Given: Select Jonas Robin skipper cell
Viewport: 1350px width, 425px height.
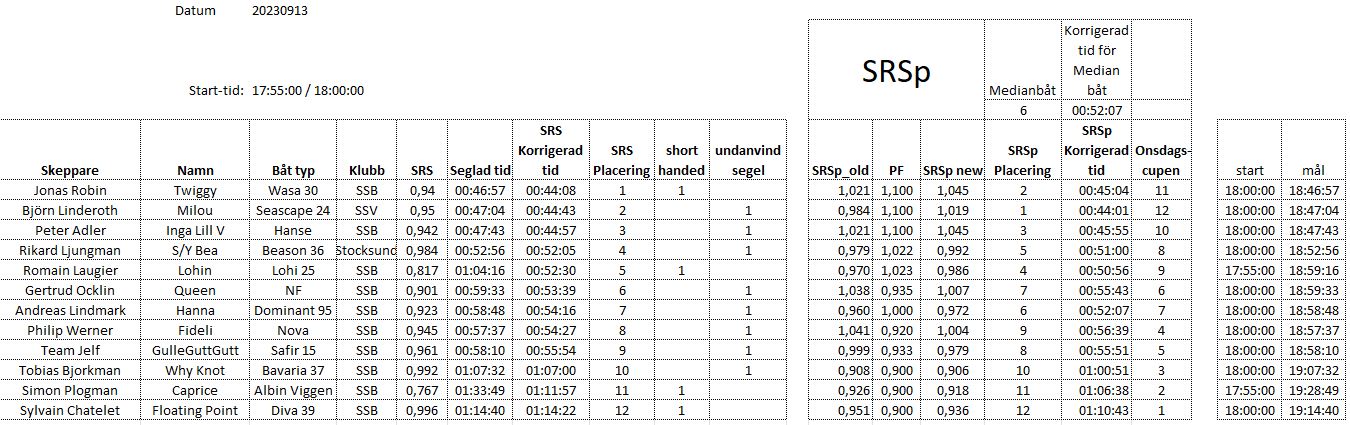Looking at the screenshot, I should [70, 190].
